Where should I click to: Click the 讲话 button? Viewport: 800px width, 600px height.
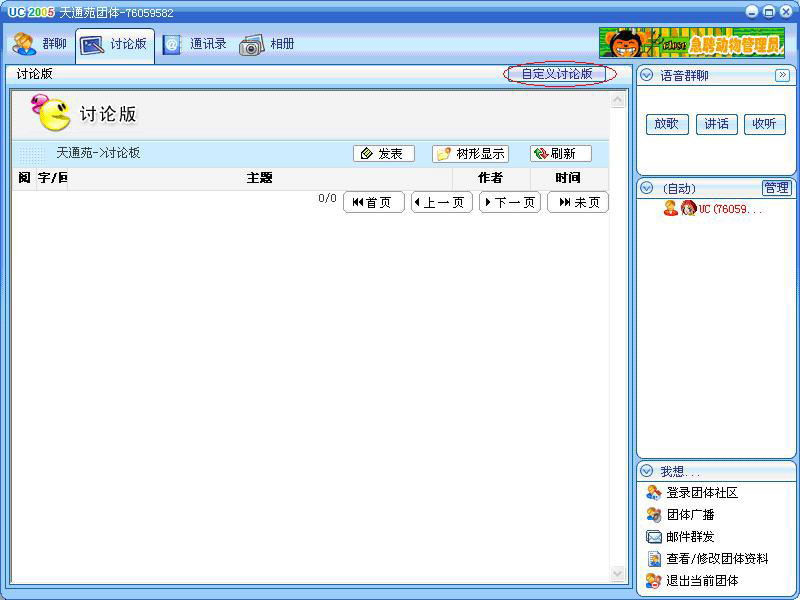pos(717,124)
